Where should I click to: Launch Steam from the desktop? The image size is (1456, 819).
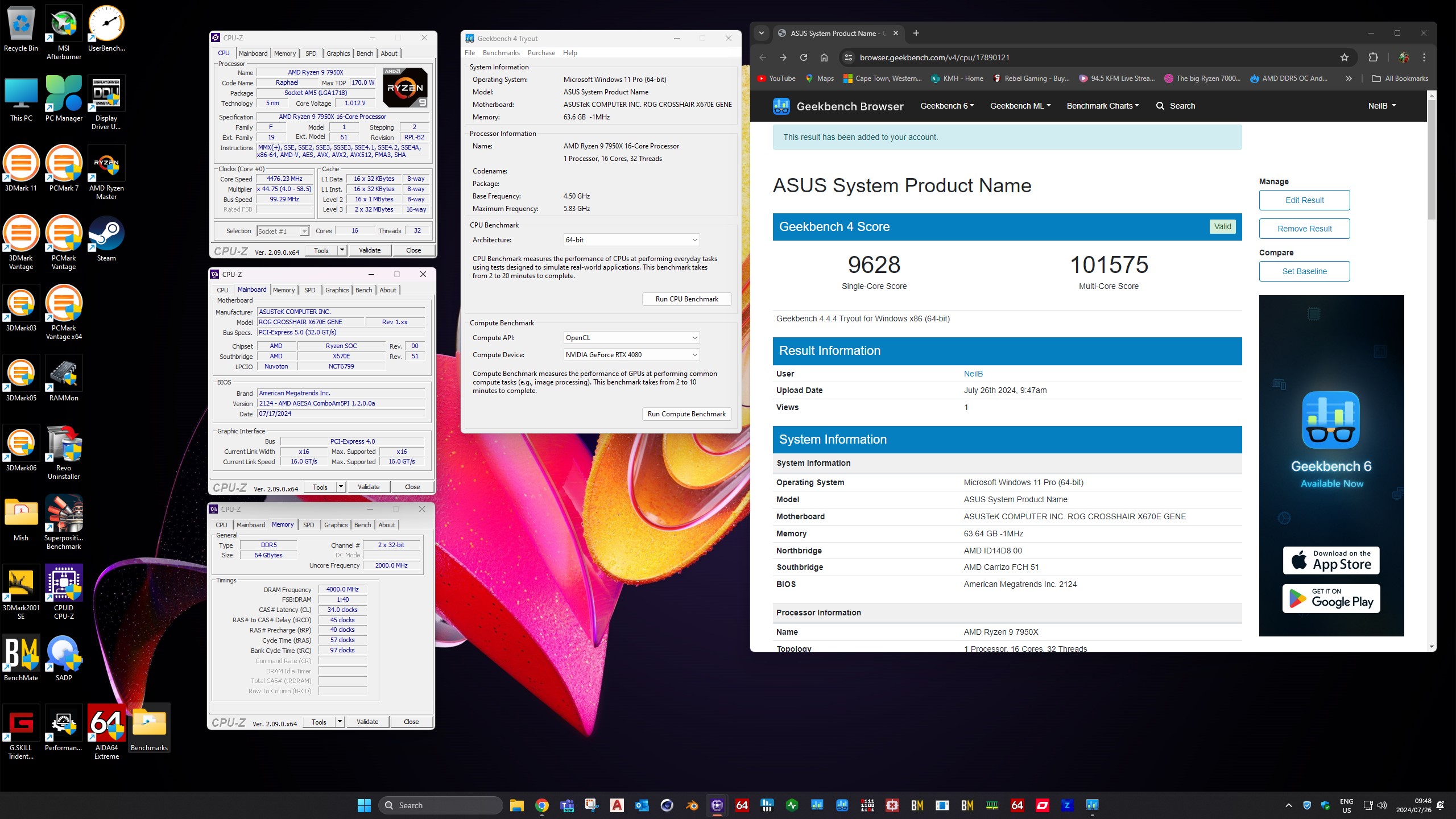coord(106,238)
